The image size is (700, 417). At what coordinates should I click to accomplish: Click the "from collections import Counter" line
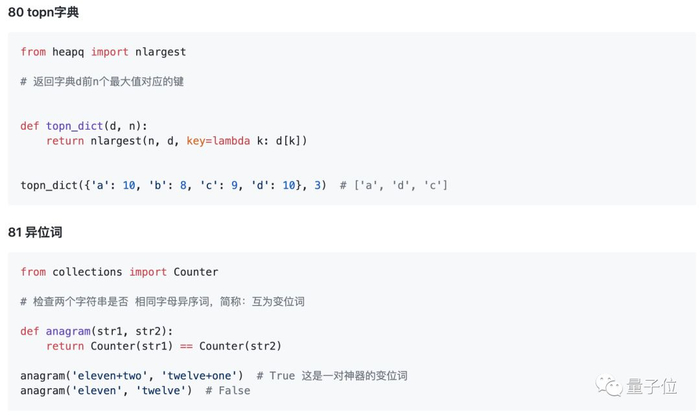pyautogui.click(x=119, y=272)
